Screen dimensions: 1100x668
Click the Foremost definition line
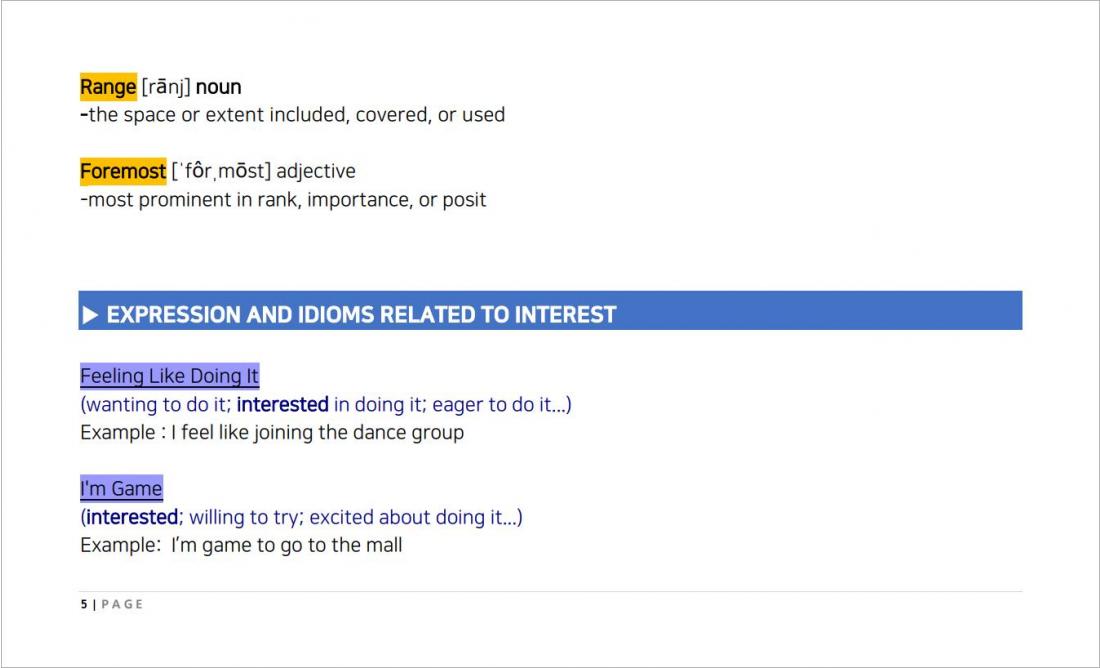click(283, 200)
